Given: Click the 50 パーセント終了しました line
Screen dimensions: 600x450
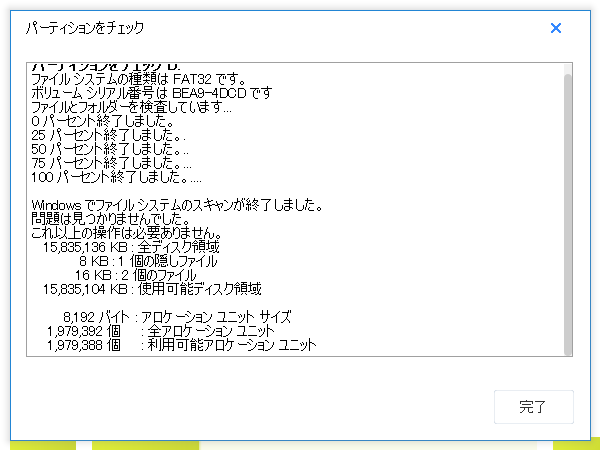Looking at the screenshot, I should click(x=110, y=149).
